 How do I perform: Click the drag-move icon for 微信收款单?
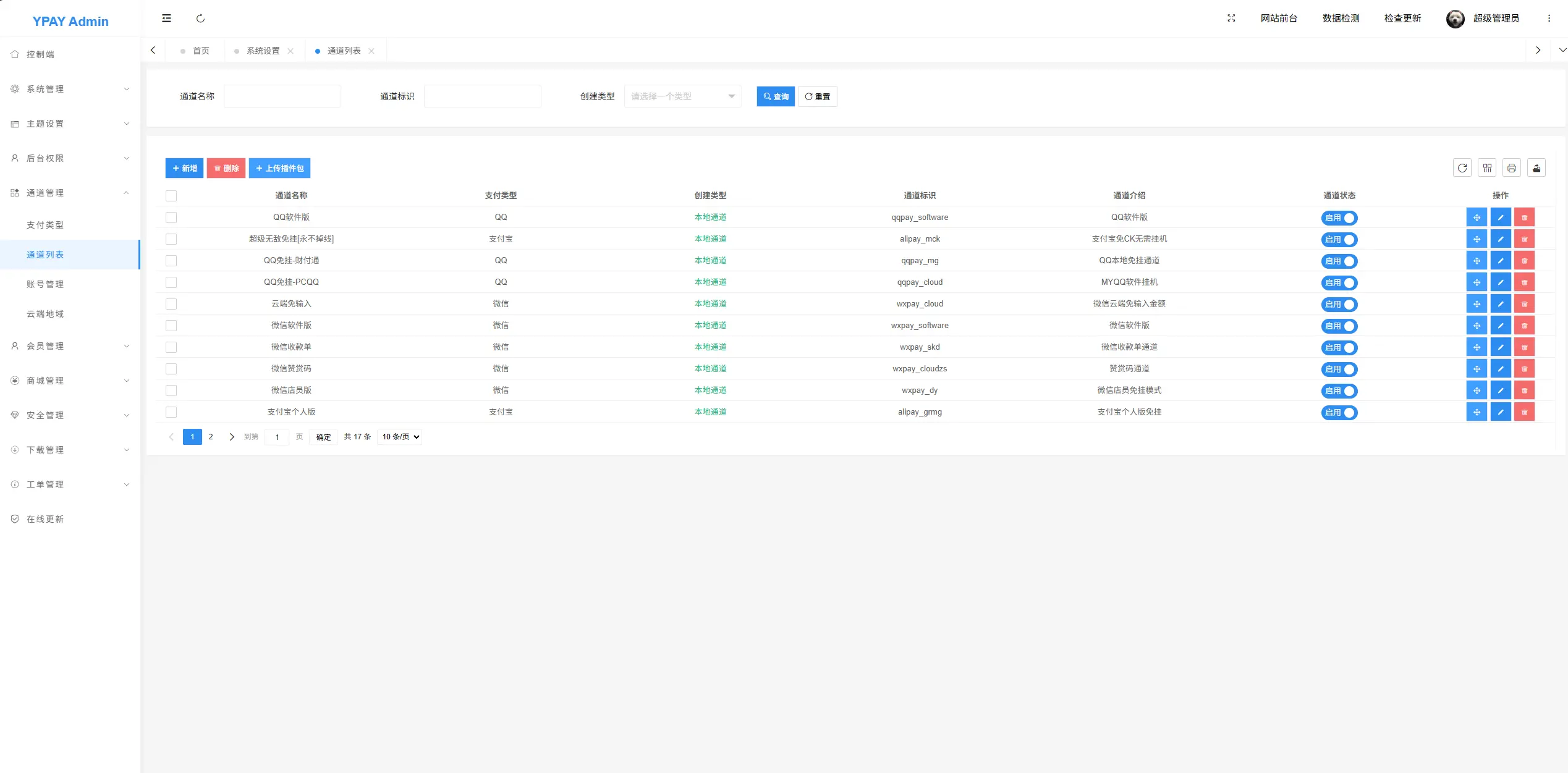pyautogui.click(x=1477, y=347)
